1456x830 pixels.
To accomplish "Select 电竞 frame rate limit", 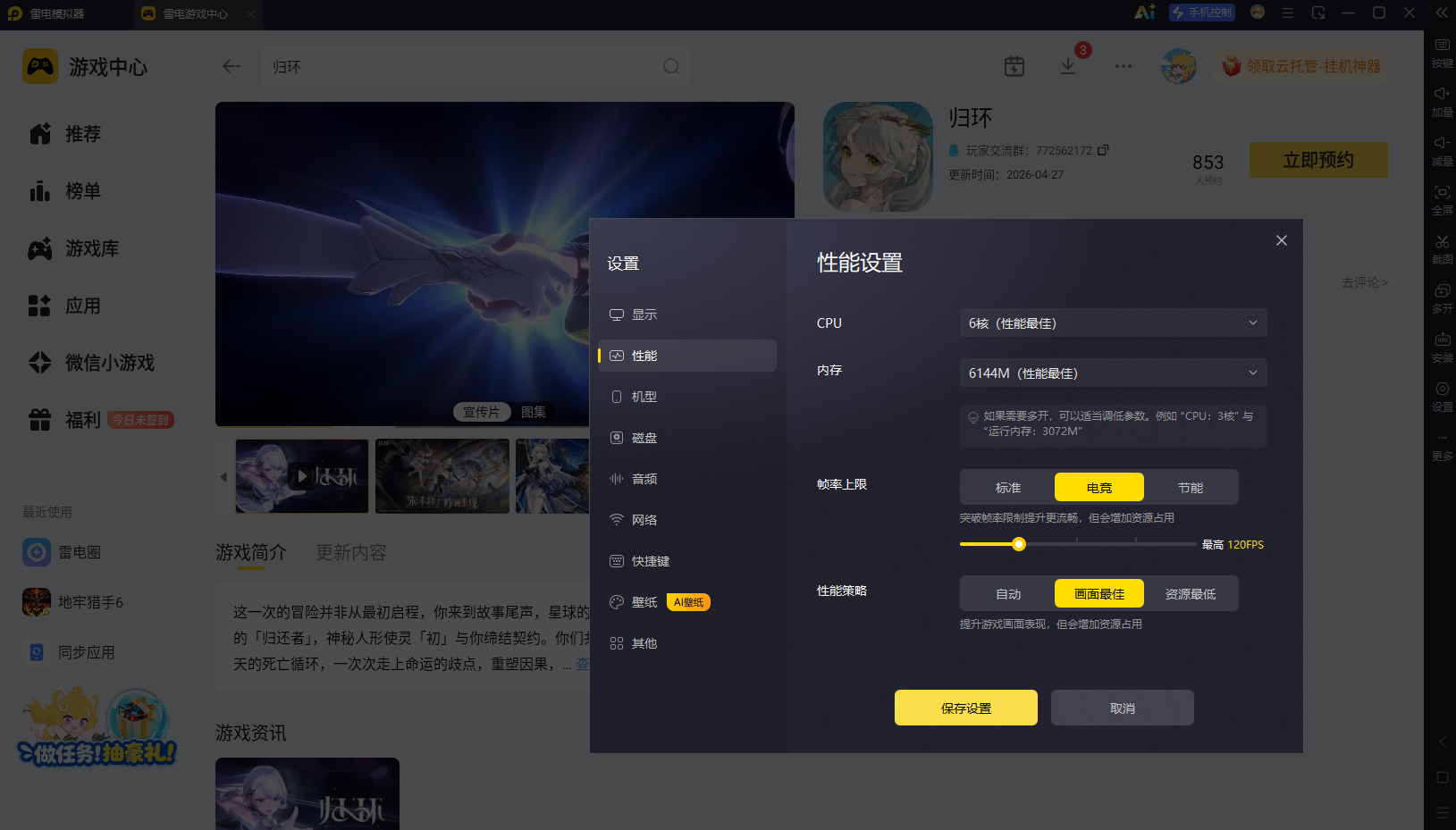I will 1099,487.
